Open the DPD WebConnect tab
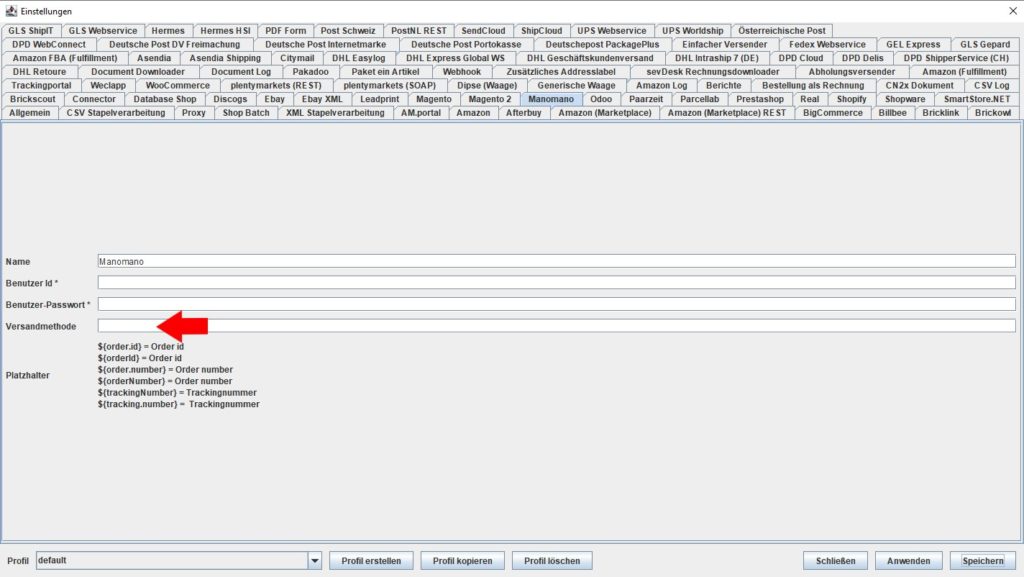Viewport: 1024px width, 577px height. click(49, 44)
